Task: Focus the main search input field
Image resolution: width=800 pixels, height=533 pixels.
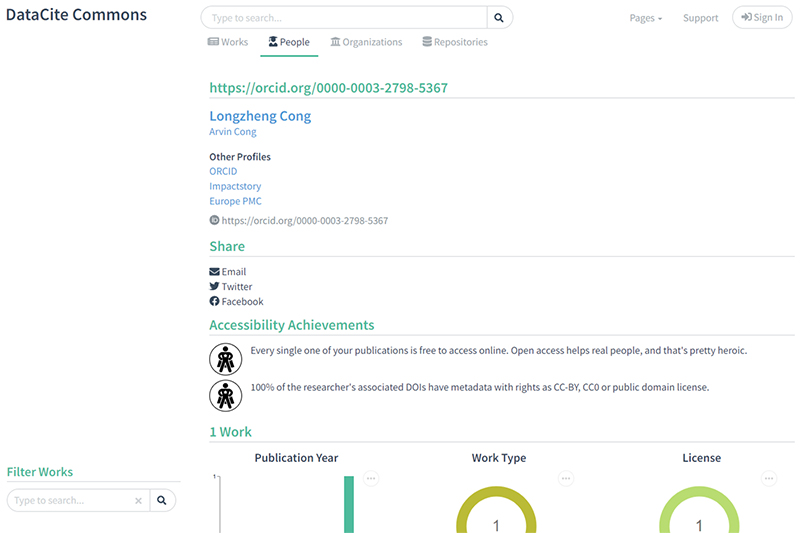Action: pos(345,18)
